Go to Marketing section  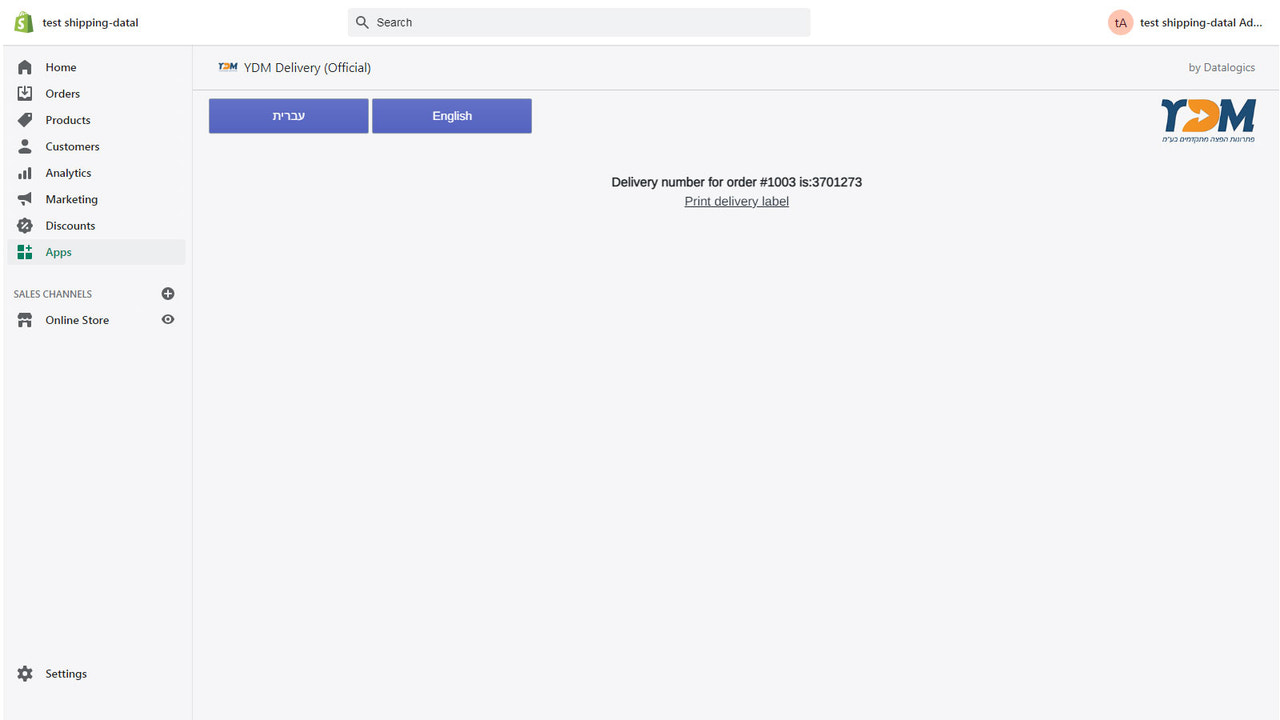71,199
